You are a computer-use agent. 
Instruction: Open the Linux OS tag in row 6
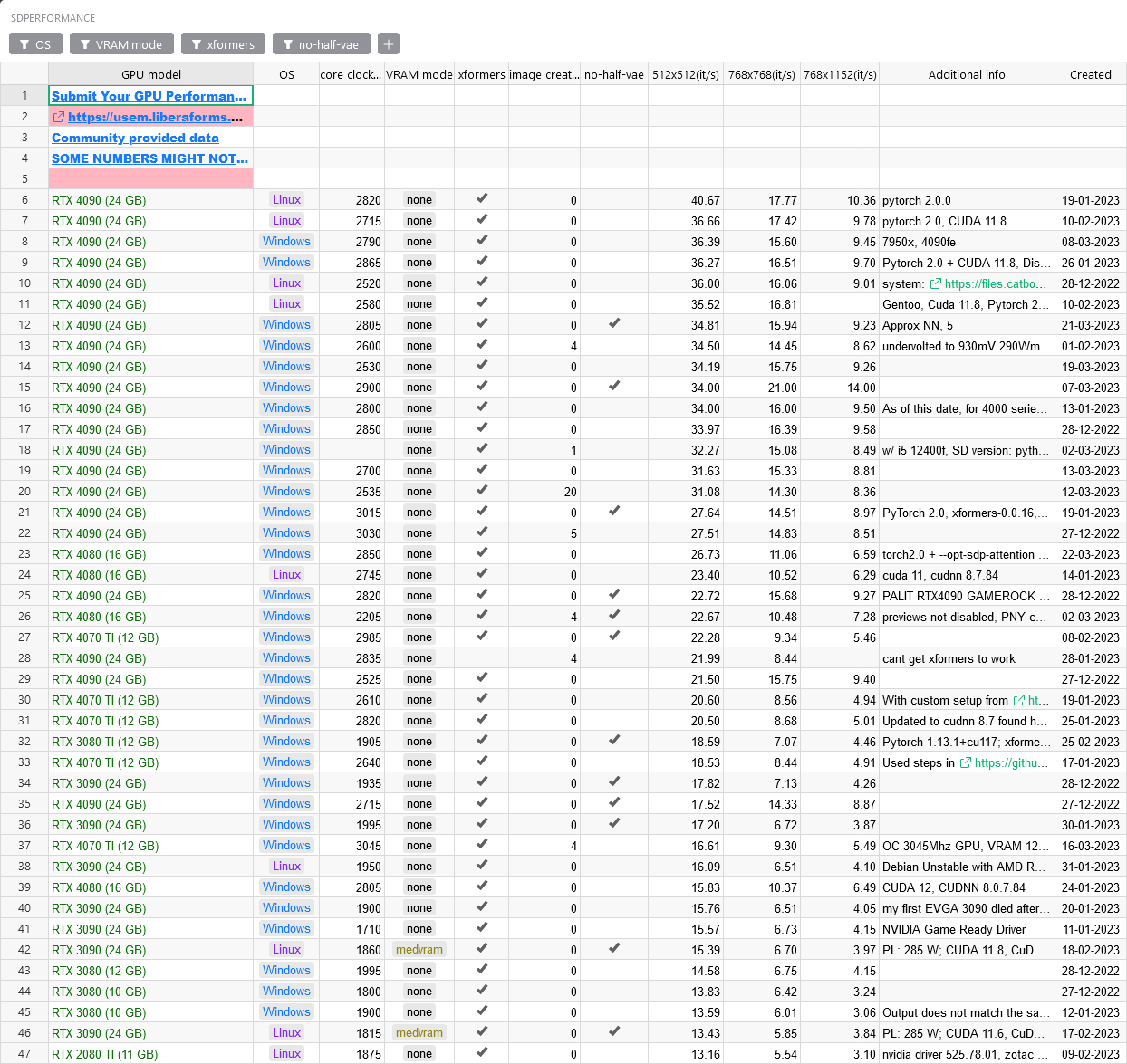coord(286,200)
